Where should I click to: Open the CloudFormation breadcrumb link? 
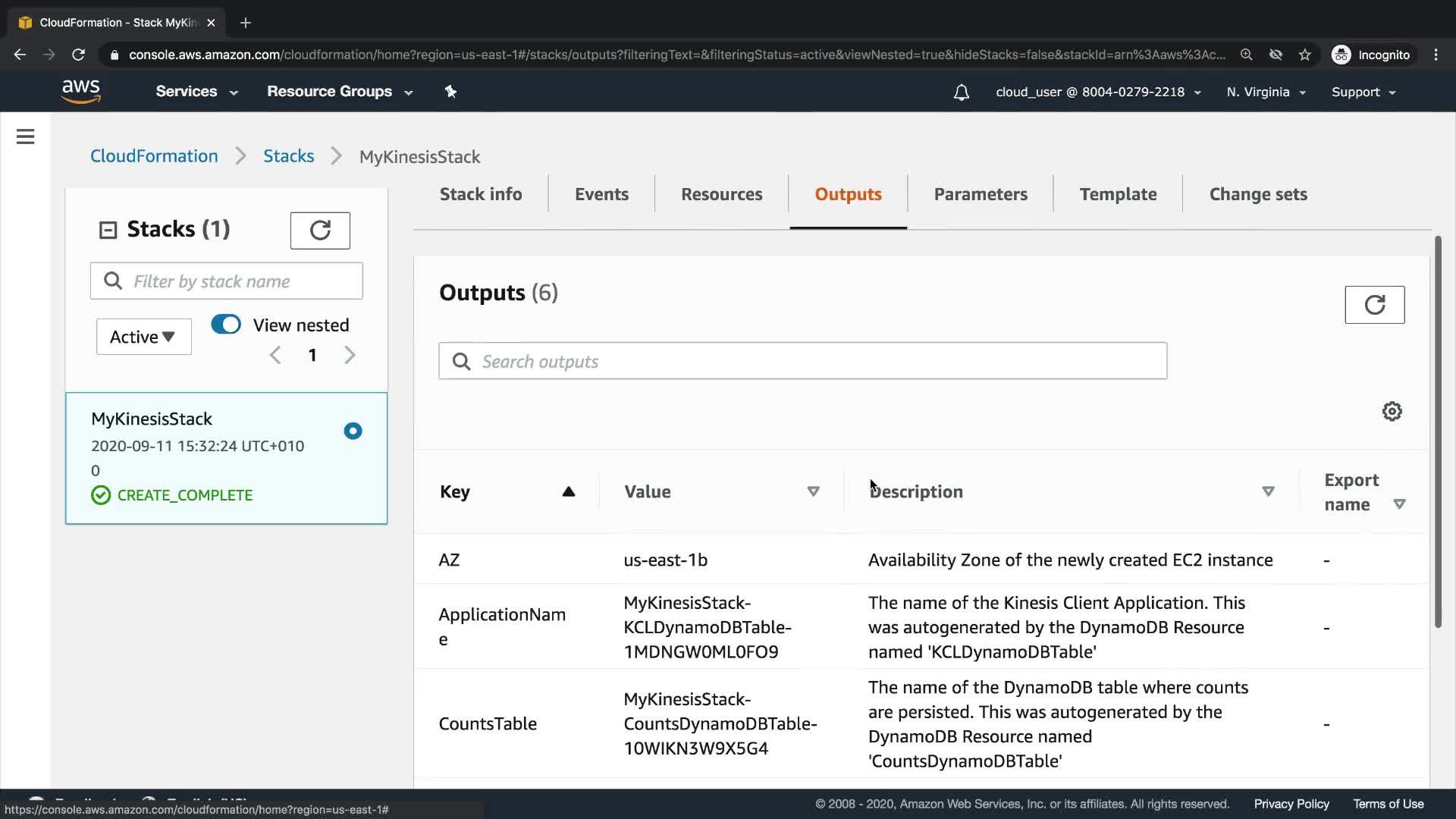tap(154, 156)
